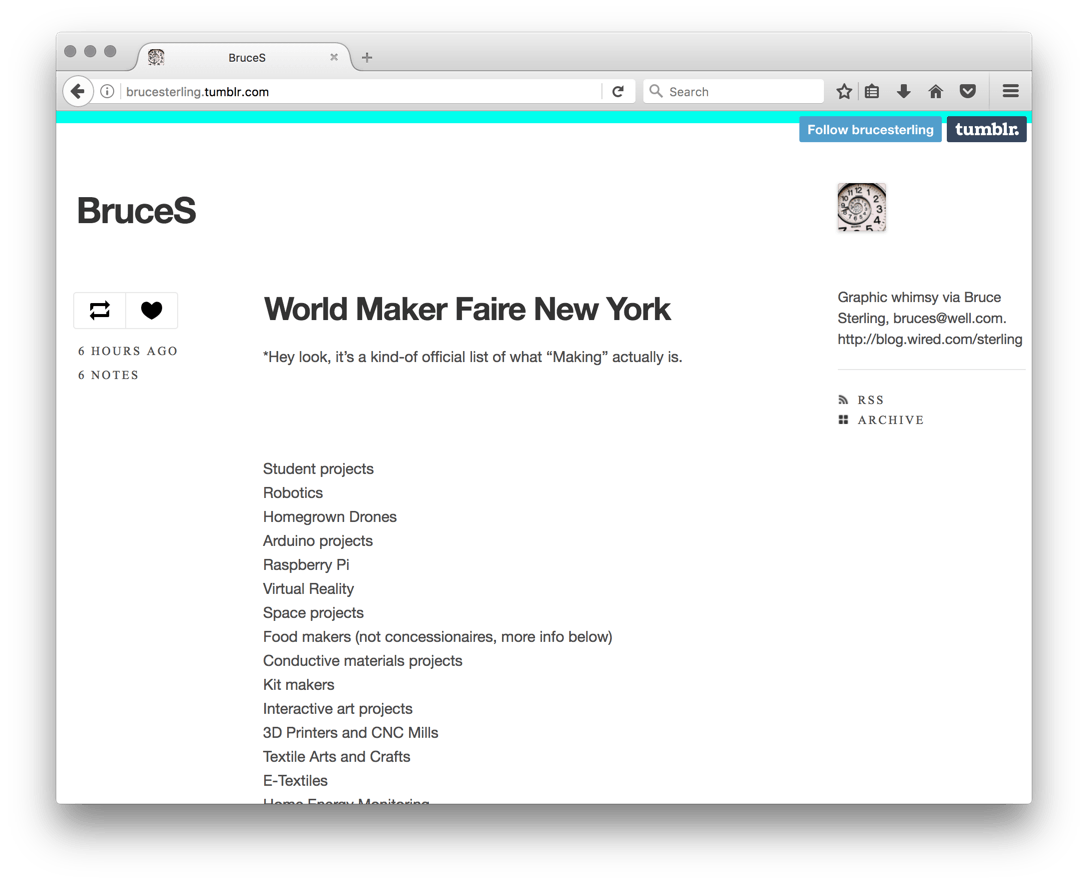Image resolution: width=1088 pixels, height=884 pixels.
Task: Open the Archive link
Action: coord(890,420)
